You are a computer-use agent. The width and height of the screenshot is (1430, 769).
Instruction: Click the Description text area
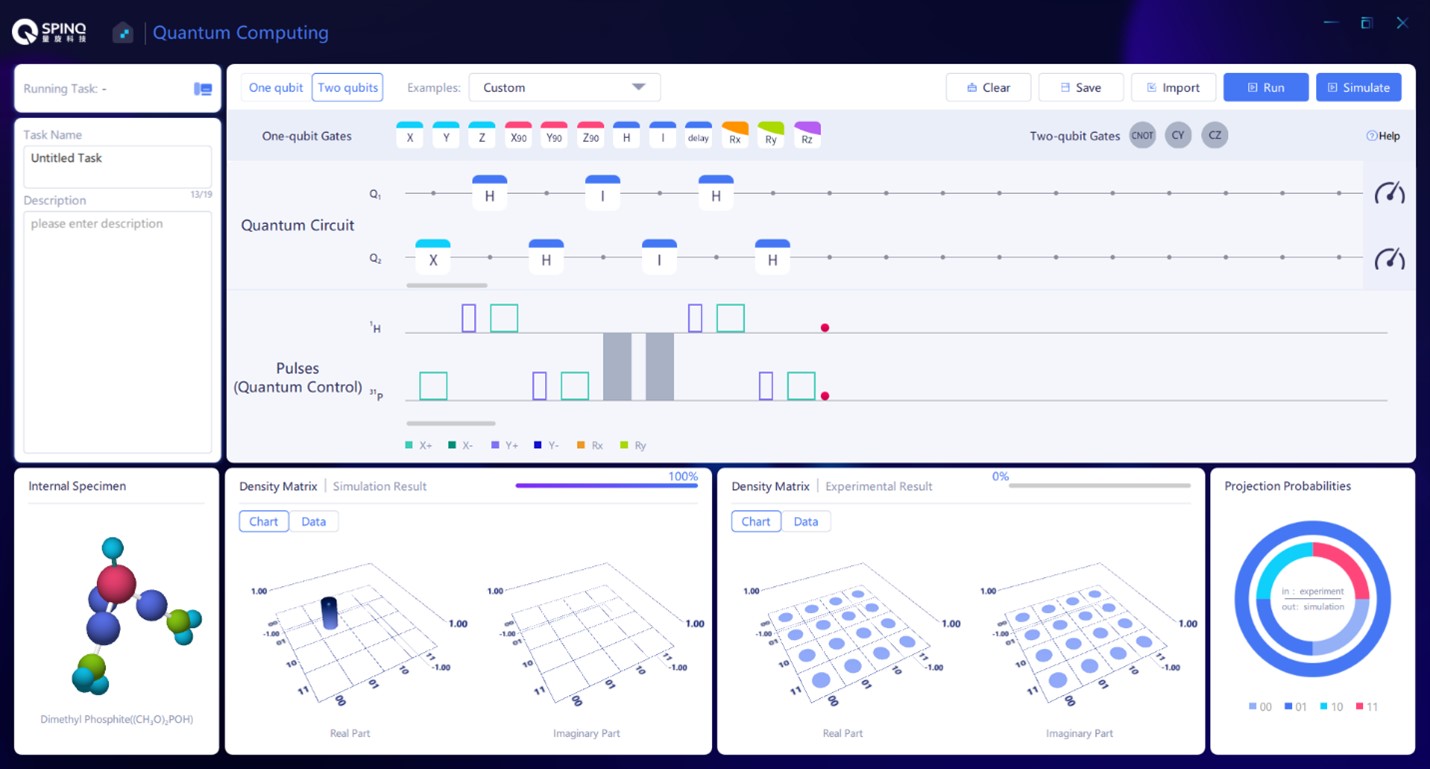pos(118,332)
